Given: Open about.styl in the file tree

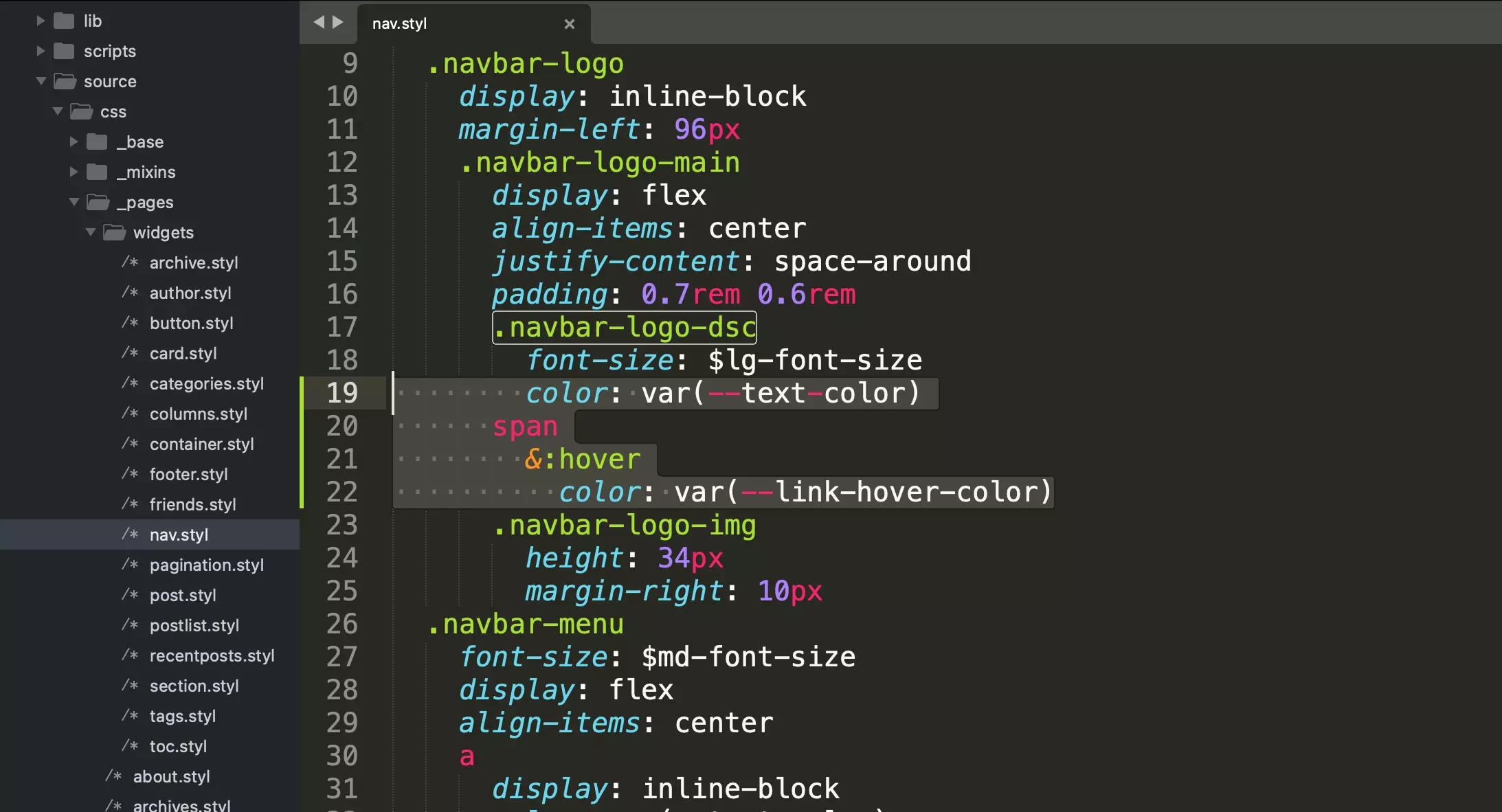Looking at the screenshot, I should [x=172, y=776].
